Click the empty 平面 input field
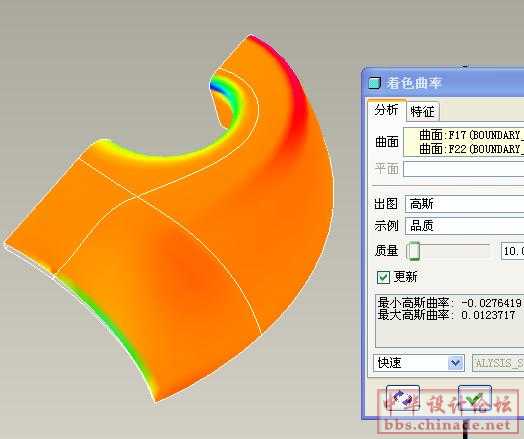This screenshot has width=524, height=439. click(464, 169)
